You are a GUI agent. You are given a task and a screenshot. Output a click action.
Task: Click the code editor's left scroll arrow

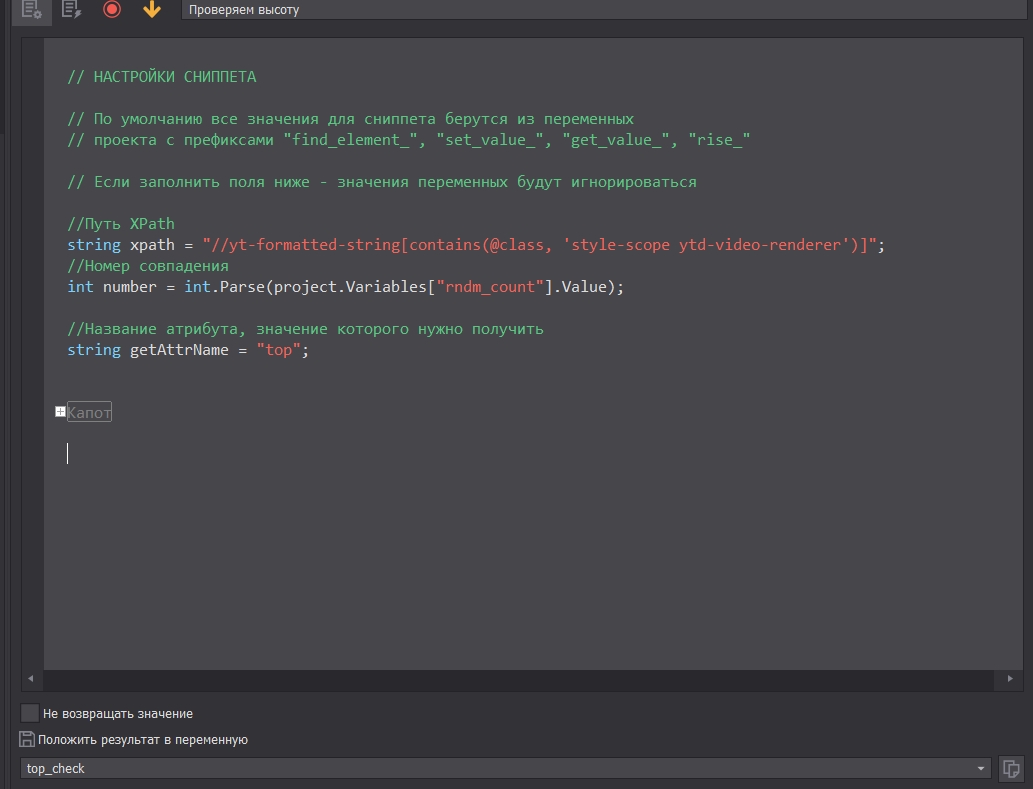point(31,679)
